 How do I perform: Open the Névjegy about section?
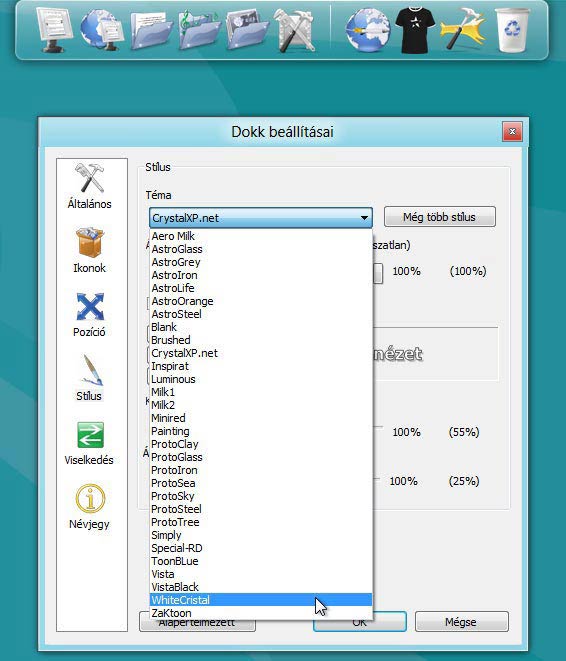coord(90,507)
